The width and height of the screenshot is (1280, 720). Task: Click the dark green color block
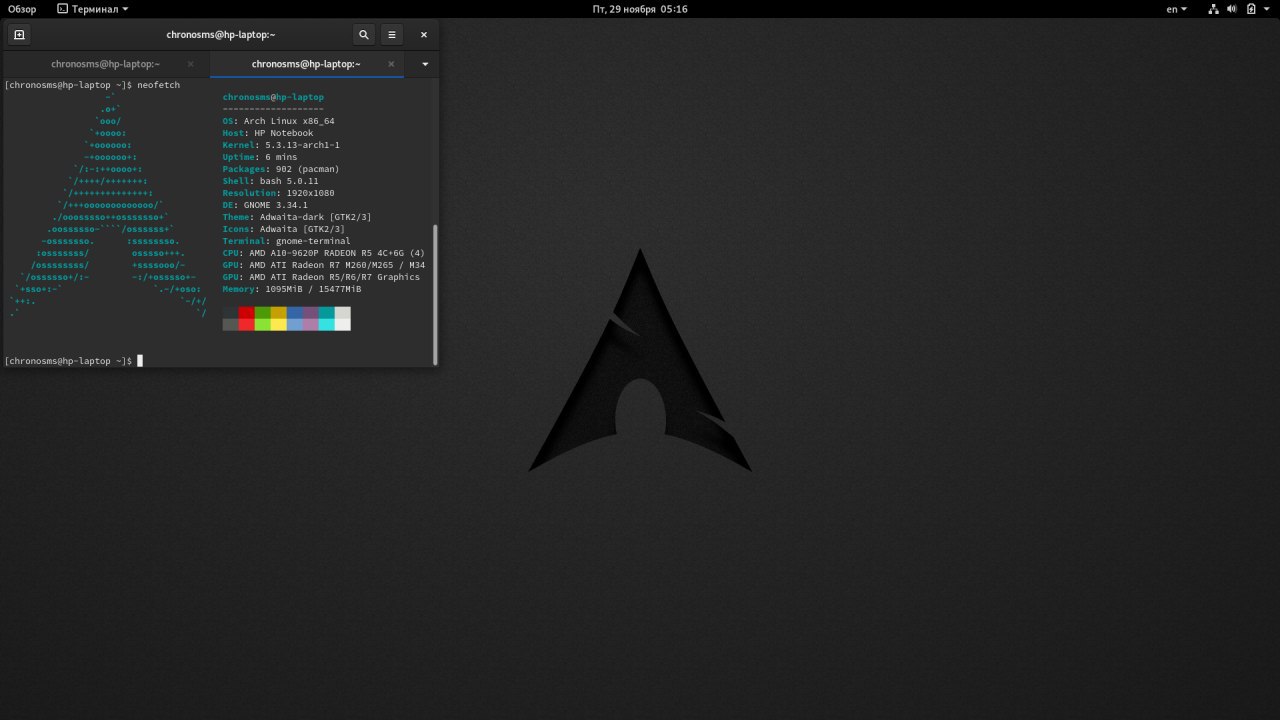[263, 312]
